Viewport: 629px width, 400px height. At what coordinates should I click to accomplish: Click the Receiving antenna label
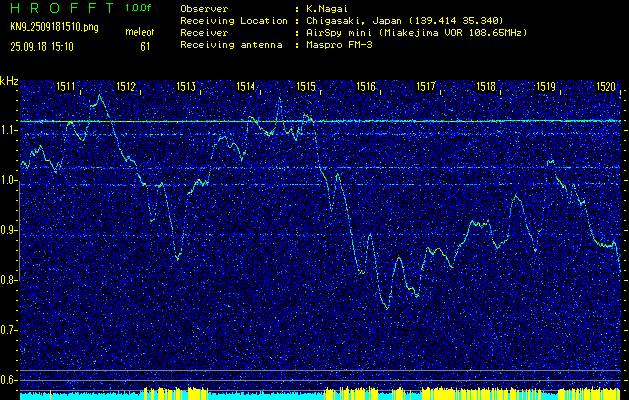231,45
